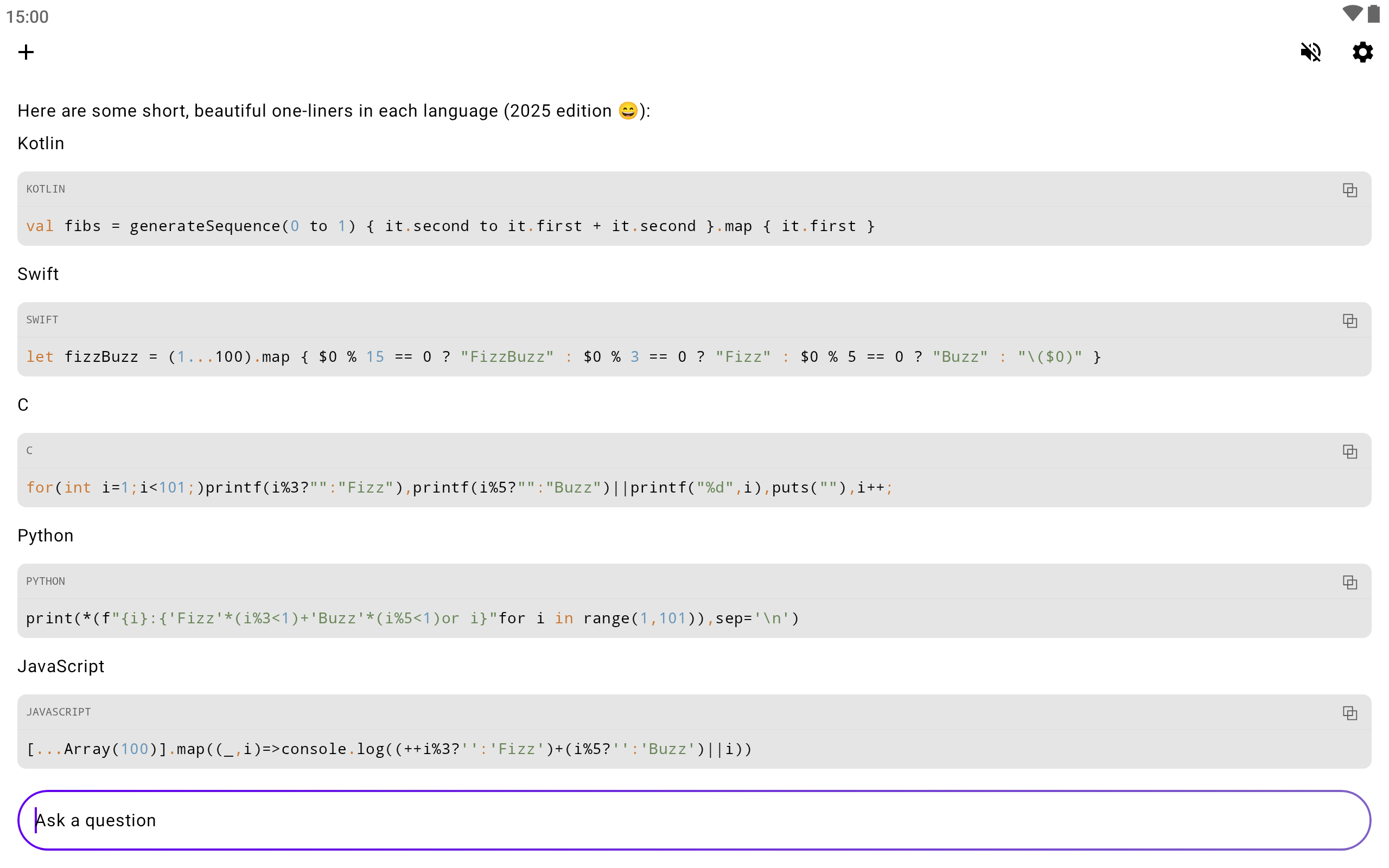Click the KOTLIN code block header label
The width and height of the screenshot is (1389, 868).
pyautogui.click(x=46, y=189)
